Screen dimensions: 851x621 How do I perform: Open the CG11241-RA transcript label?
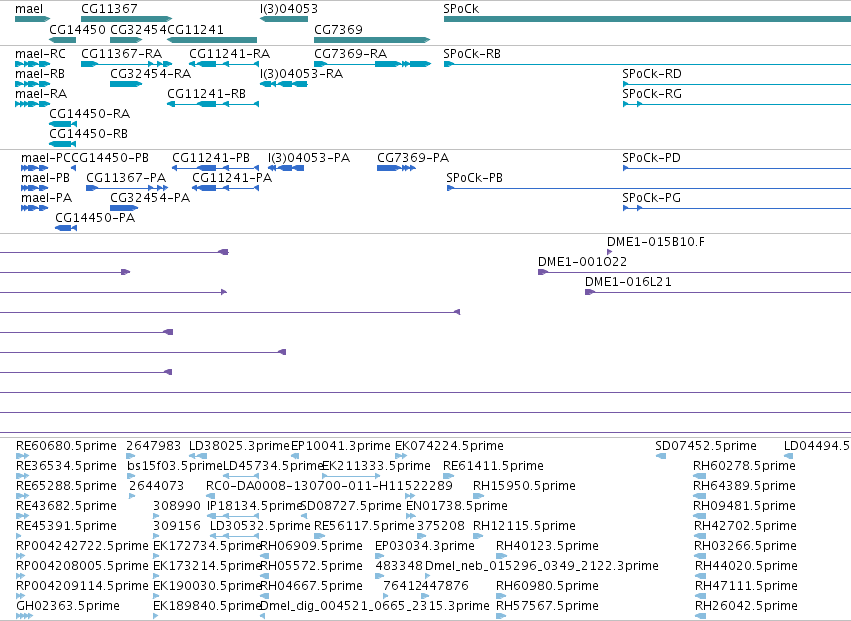pos(230,54)
